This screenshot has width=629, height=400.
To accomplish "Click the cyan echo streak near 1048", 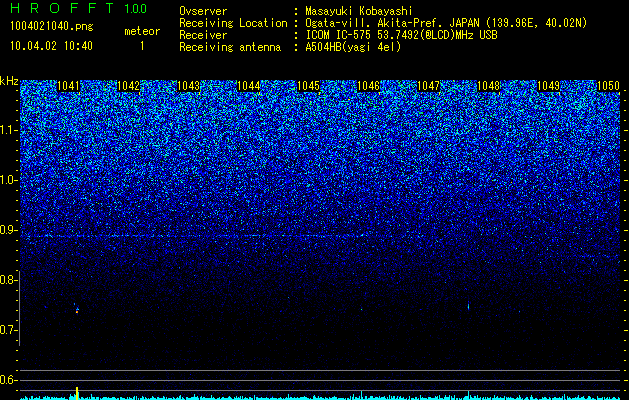I will 468,306.
